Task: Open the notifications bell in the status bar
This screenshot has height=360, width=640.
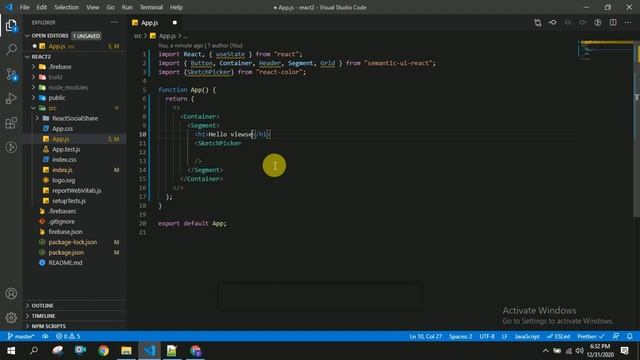Action: (629, 336)
